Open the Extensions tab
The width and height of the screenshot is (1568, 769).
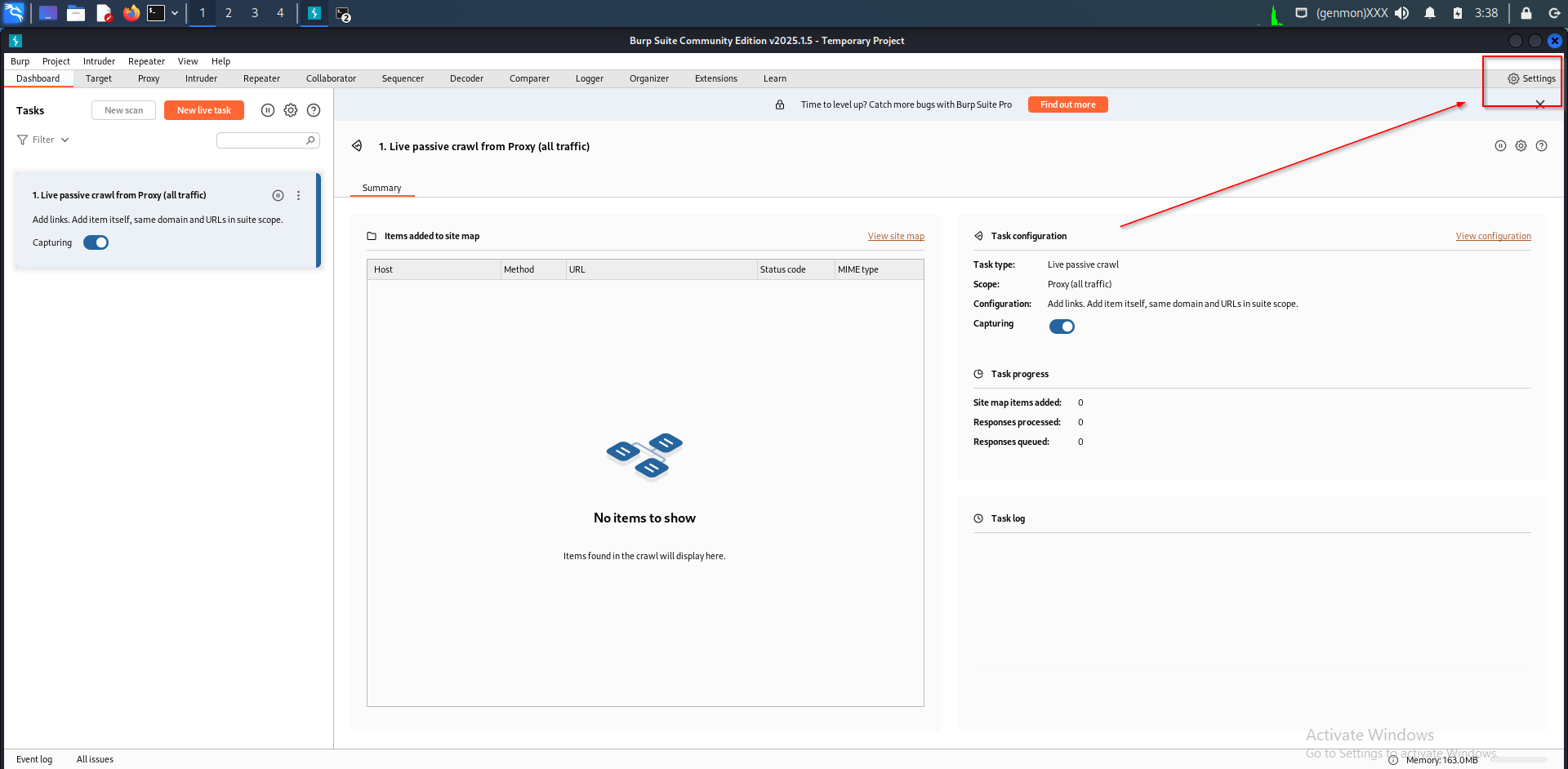pos(716,78)
